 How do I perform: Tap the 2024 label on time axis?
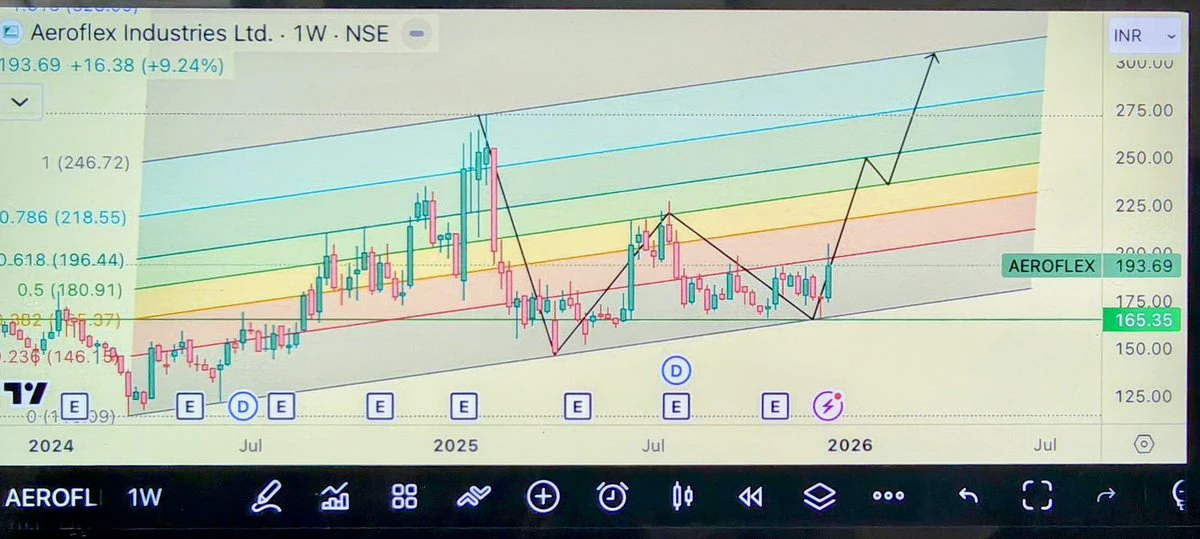coord(51,445)
